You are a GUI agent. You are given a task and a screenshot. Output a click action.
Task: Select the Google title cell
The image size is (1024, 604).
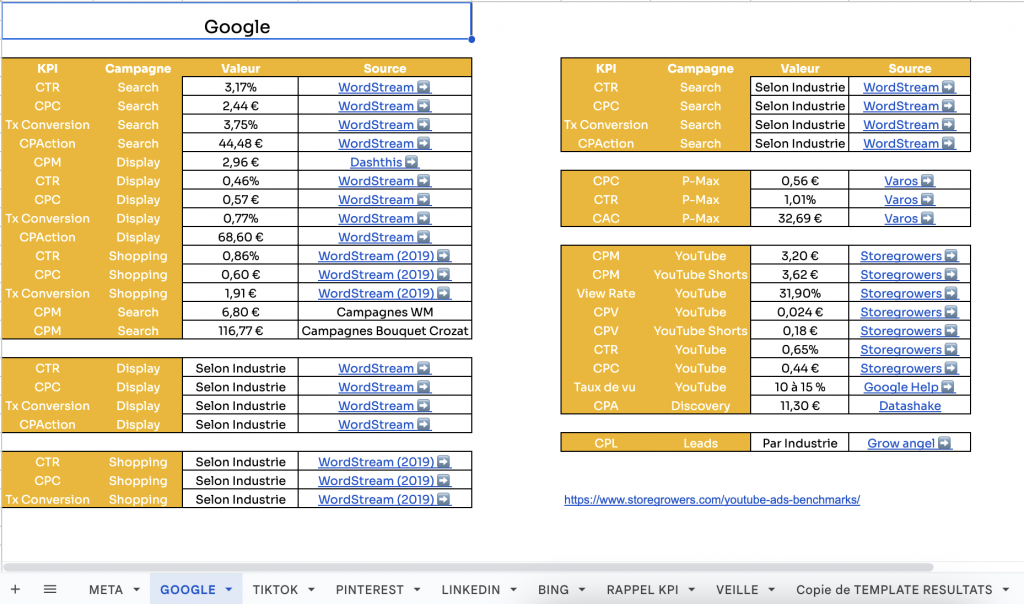pyautogui.click(x=237, y=22)
